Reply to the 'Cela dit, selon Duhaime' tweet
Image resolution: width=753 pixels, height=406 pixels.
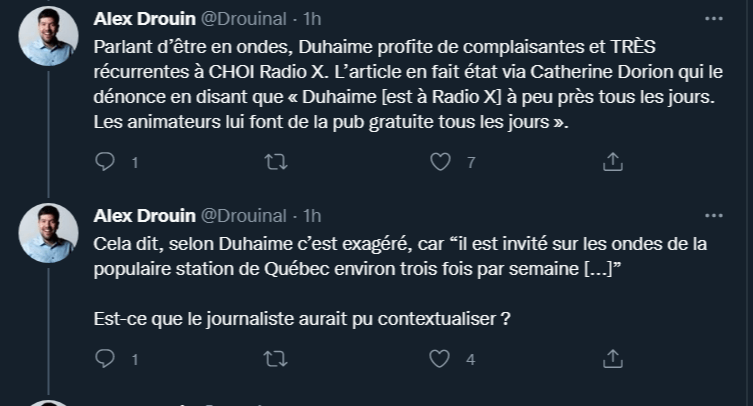click(105, 358)
